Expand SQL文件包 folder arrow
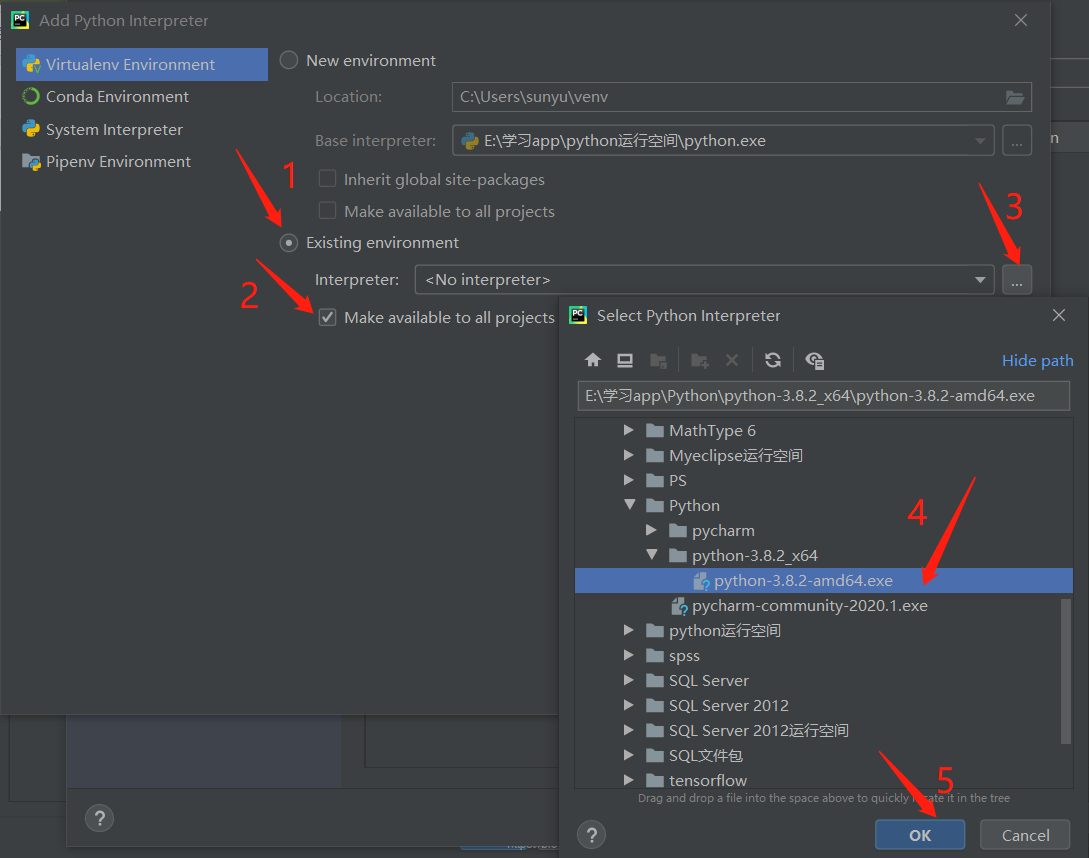The height and width of the screenshot is (858, 1089). (629, 755)
